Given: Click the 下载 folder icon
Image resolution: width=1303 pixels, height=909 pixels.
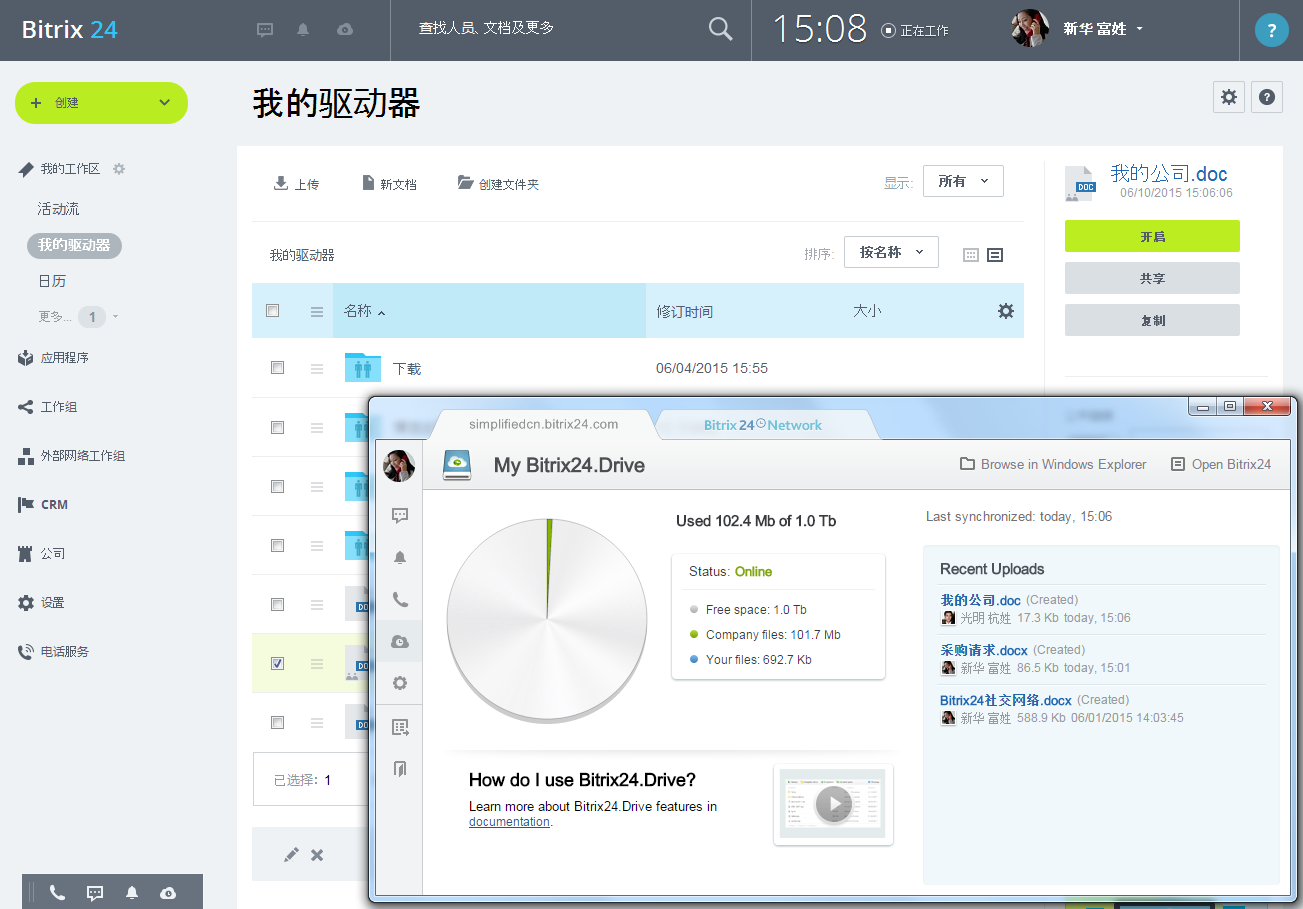Looking at the screenshot, I should point(363,367).
